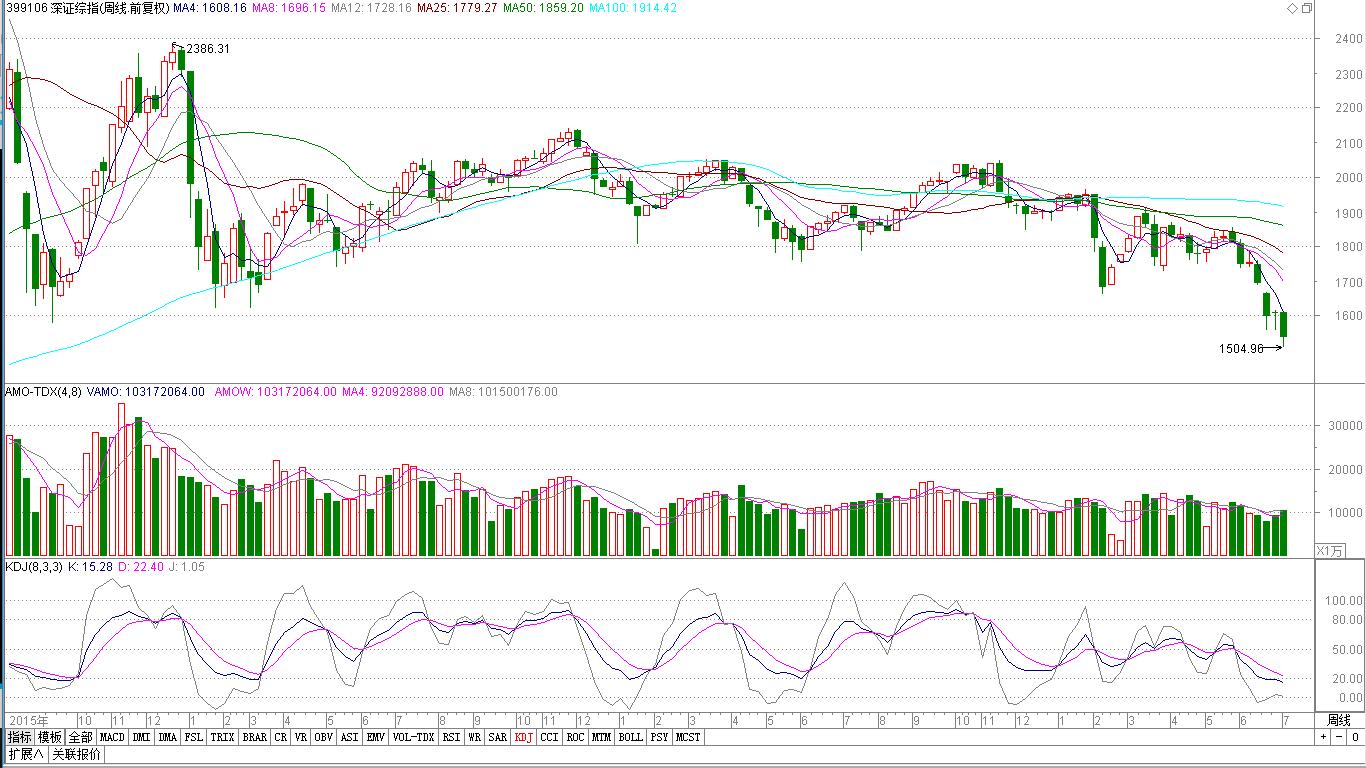The image size is (1366, 768).
Task: Select the BRAR indicator tab
Action: (255, 737)
